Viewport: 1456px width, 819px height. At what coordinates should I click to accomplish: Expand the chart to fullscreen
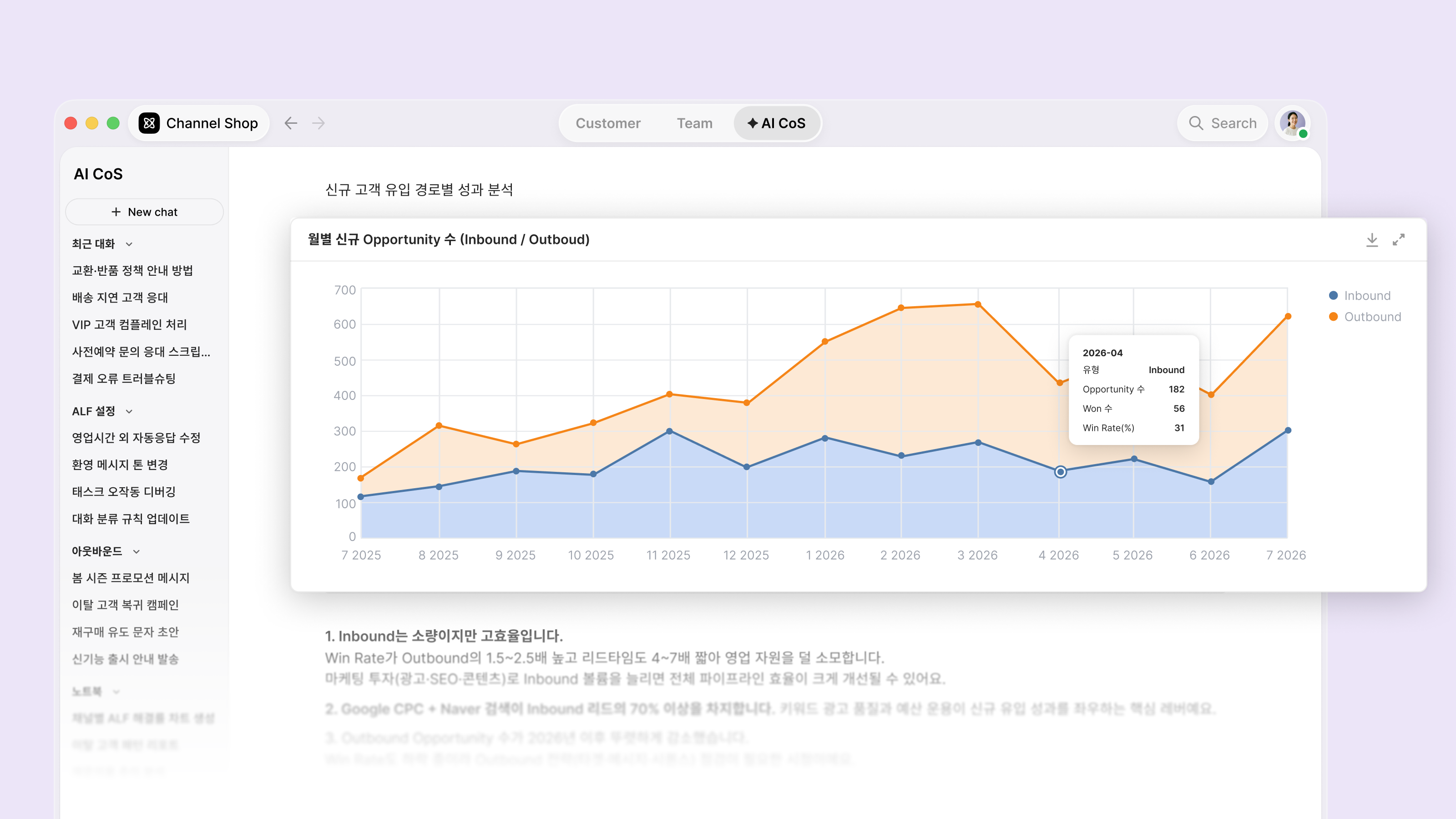click(1398, 240)
